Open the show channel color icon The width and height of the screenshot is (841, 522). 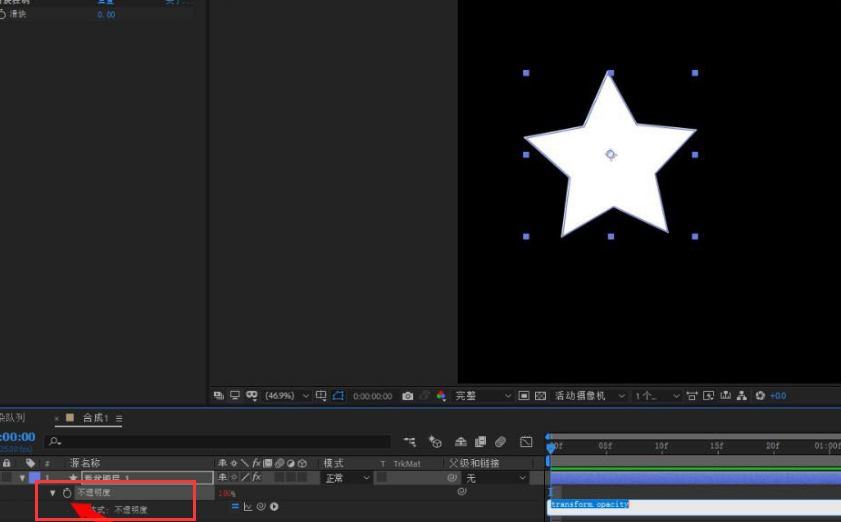(x=441, y=396)
